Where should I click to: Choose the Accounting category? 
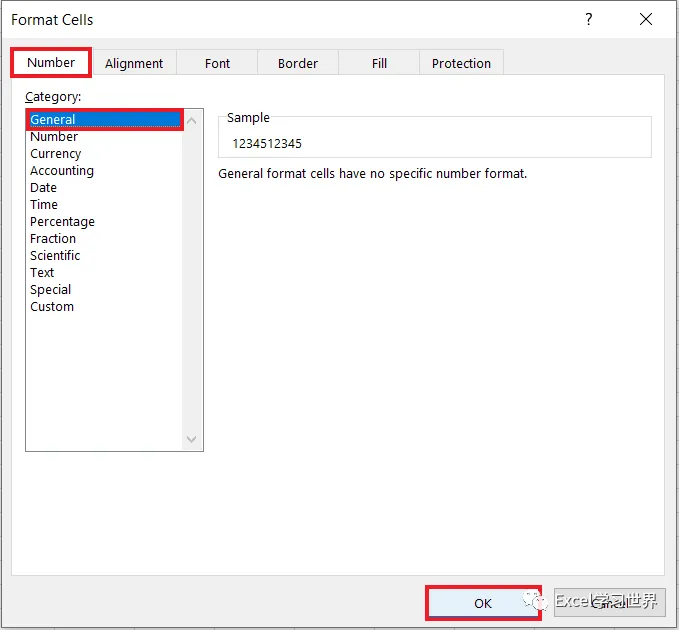105,171
